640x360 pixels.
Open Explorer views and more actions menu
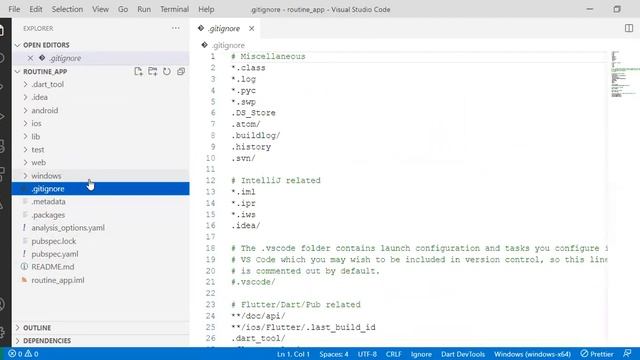176,28
